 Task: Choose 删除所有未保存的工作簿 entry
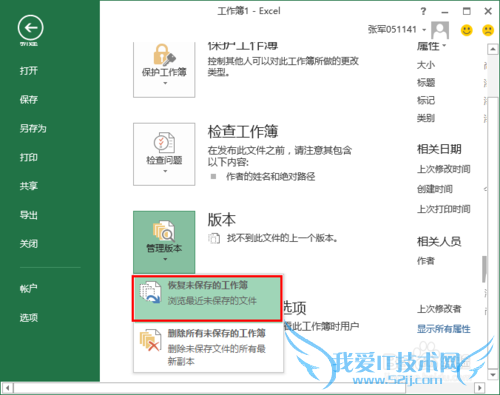tap(208, 347)
